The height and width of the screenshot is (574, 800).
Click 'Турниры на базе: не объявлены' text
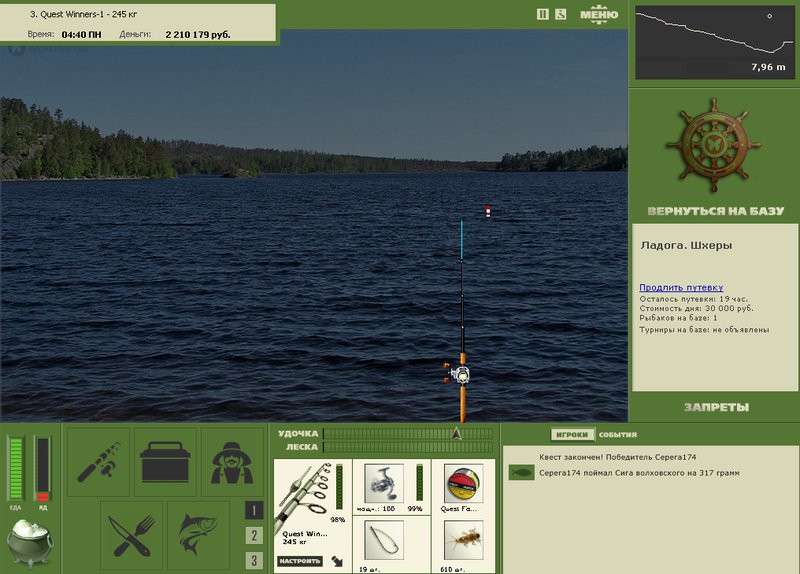click(x=704, y=330)
